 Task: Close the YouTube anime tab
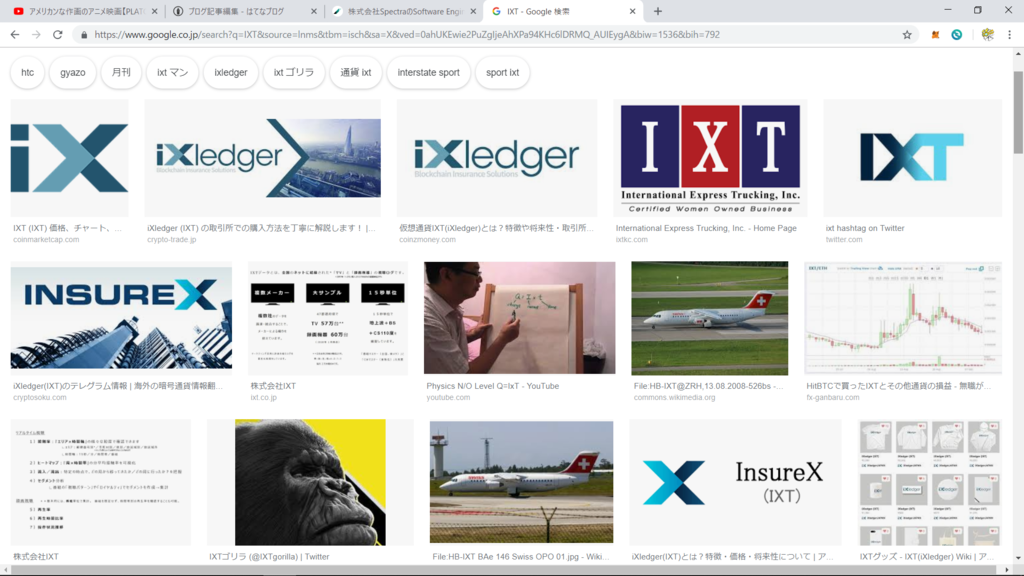(x=154, y=11)
